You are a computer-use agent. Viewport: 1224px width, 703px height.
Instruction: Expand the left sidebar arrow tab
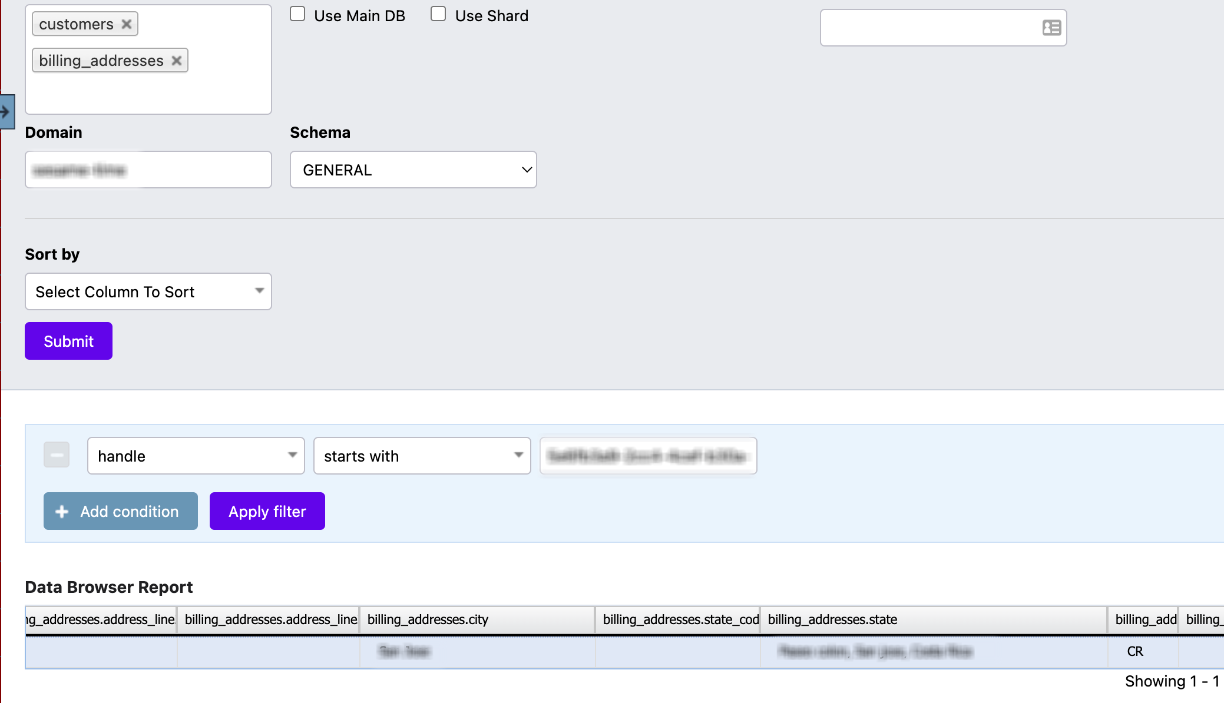click(6, 111)
